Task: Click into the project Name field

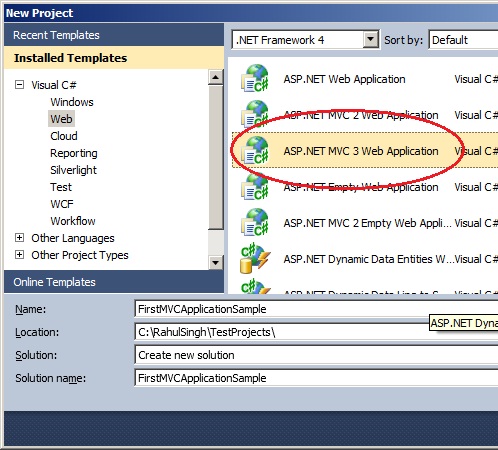Action: click(316, 309)
